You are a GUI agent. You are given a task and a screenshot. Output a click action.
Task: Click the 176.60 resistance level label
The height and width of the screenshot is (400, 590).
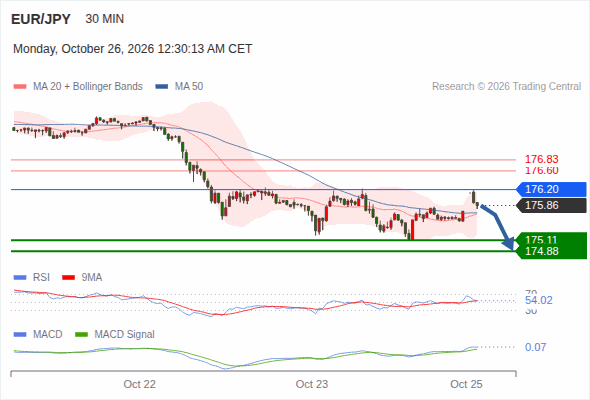click(542, 170)
